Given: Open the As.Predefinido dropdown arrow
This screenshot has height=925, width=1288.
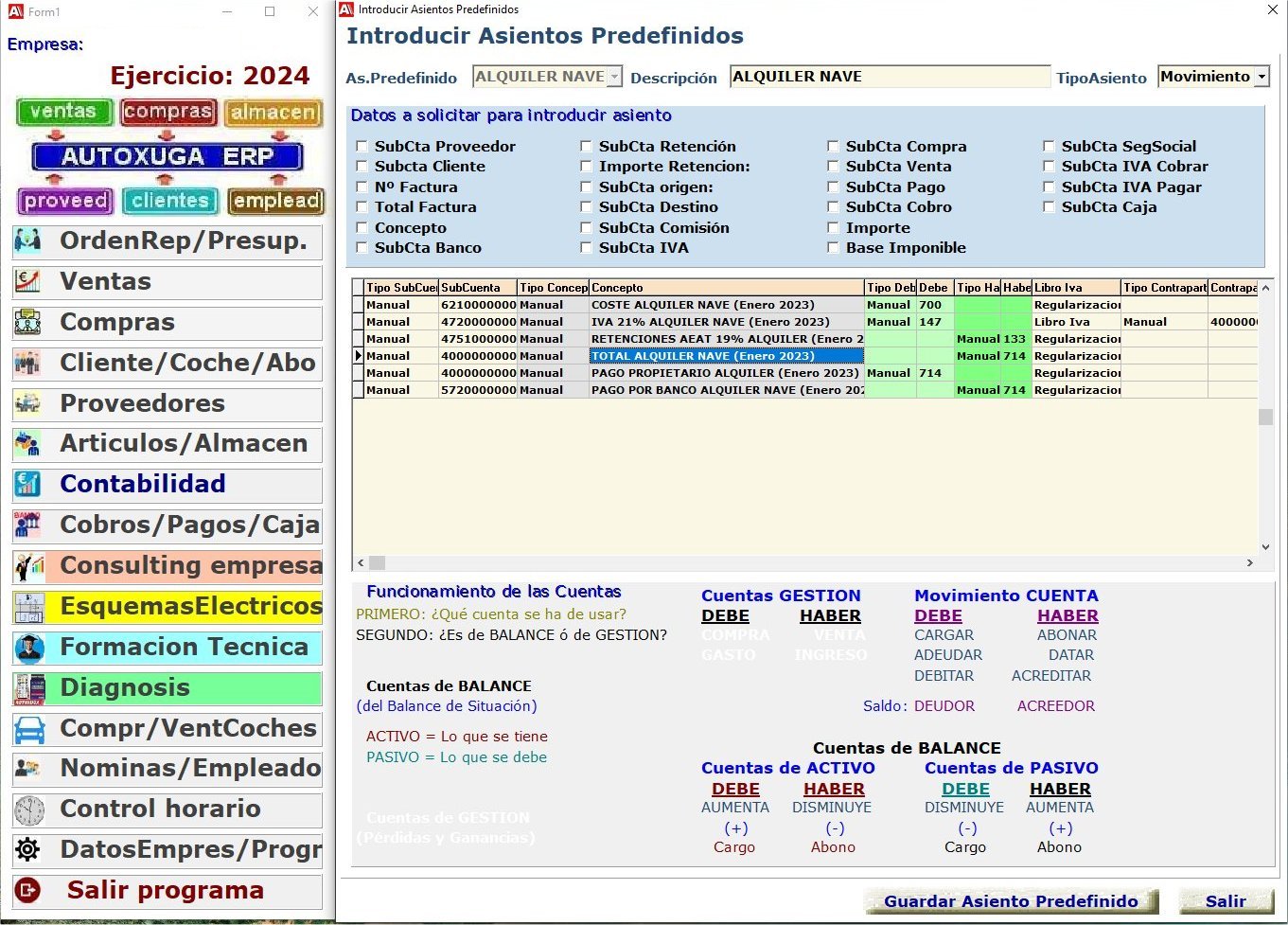Looking at the screenshot, I should (614, 77).
